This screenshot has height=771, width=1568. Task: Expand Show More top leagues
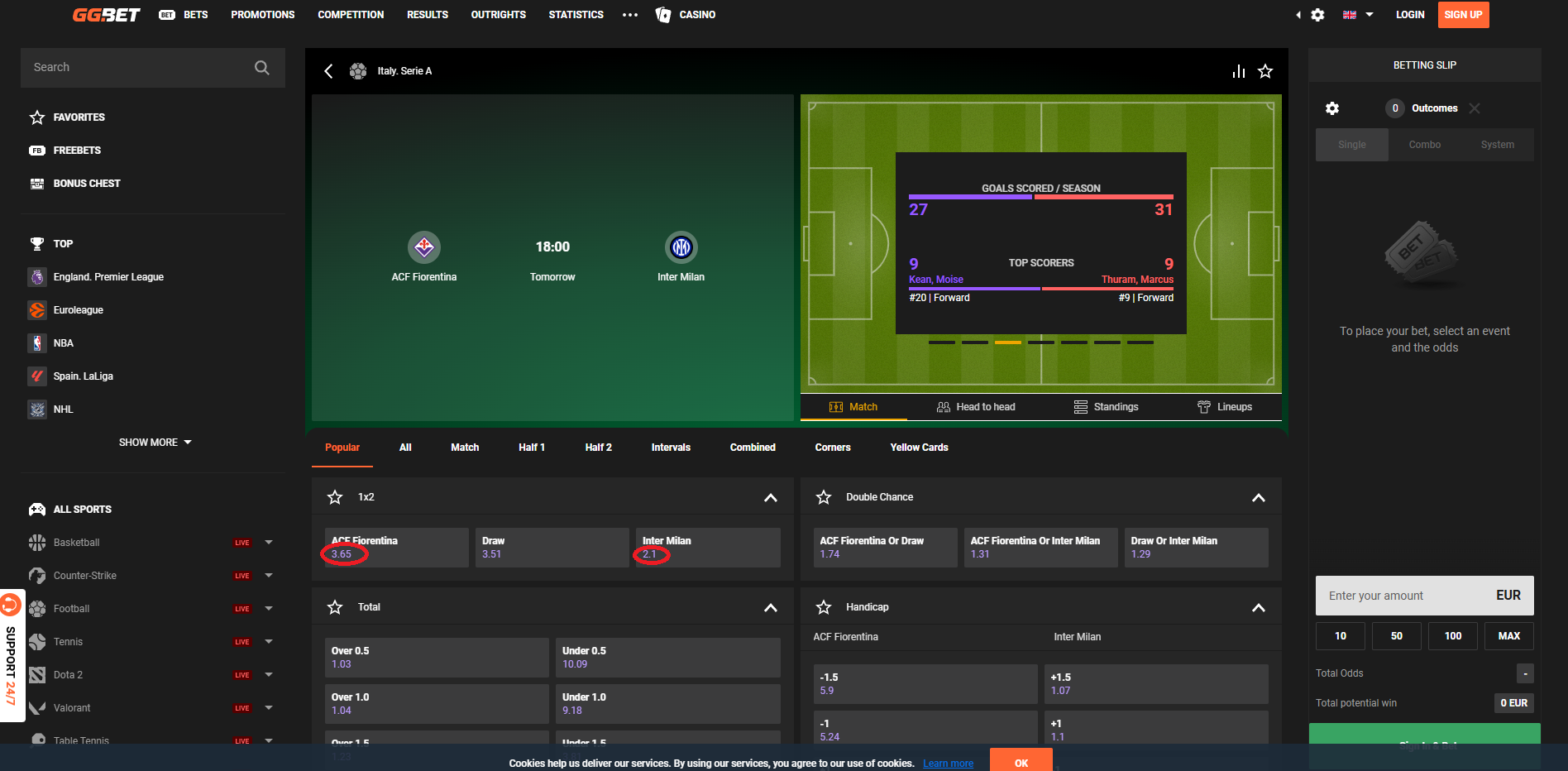[x=155, y=443]
